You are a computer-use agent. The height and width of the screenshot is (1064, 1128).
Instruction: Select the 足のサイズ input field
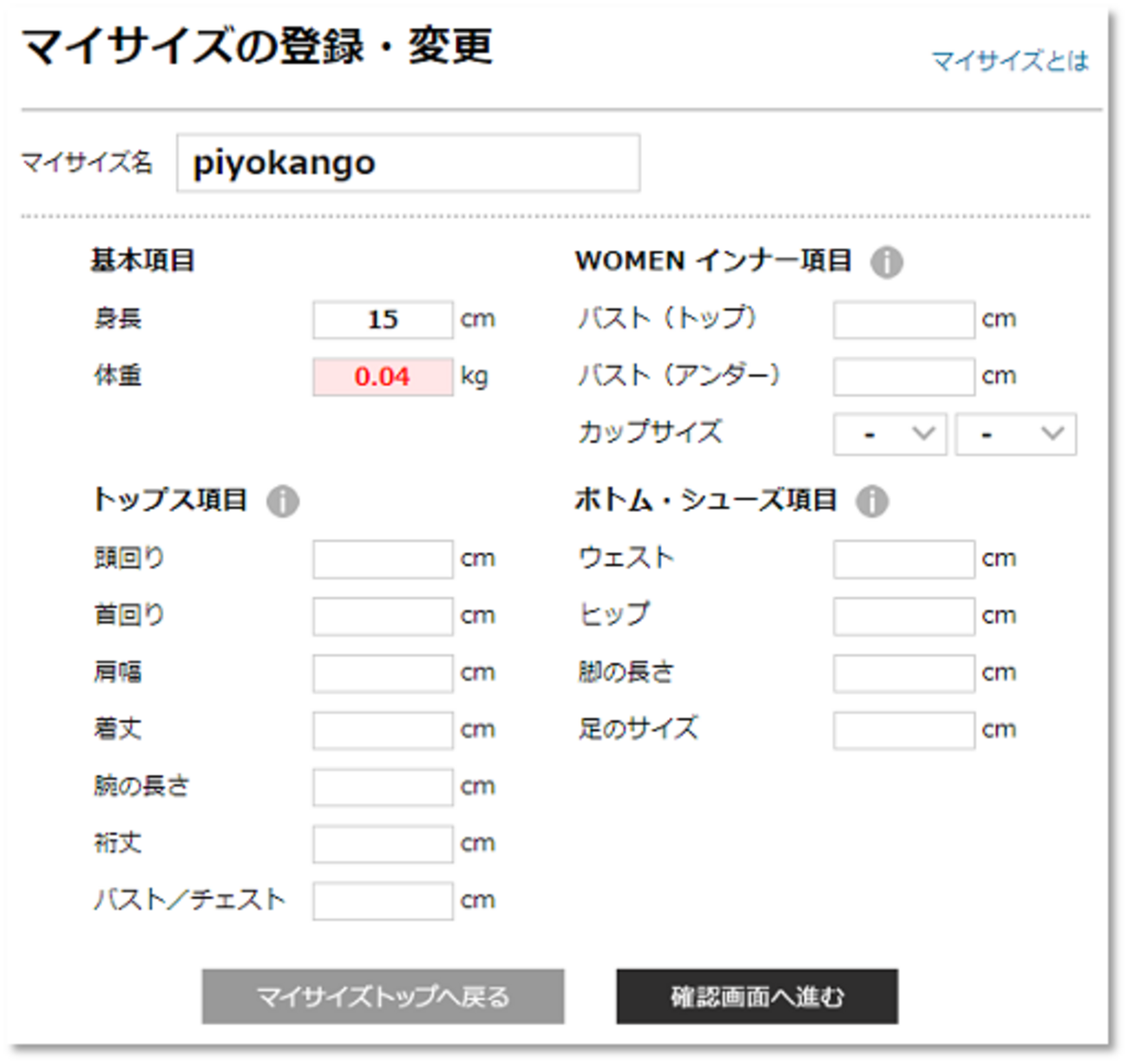pos(903,730)
